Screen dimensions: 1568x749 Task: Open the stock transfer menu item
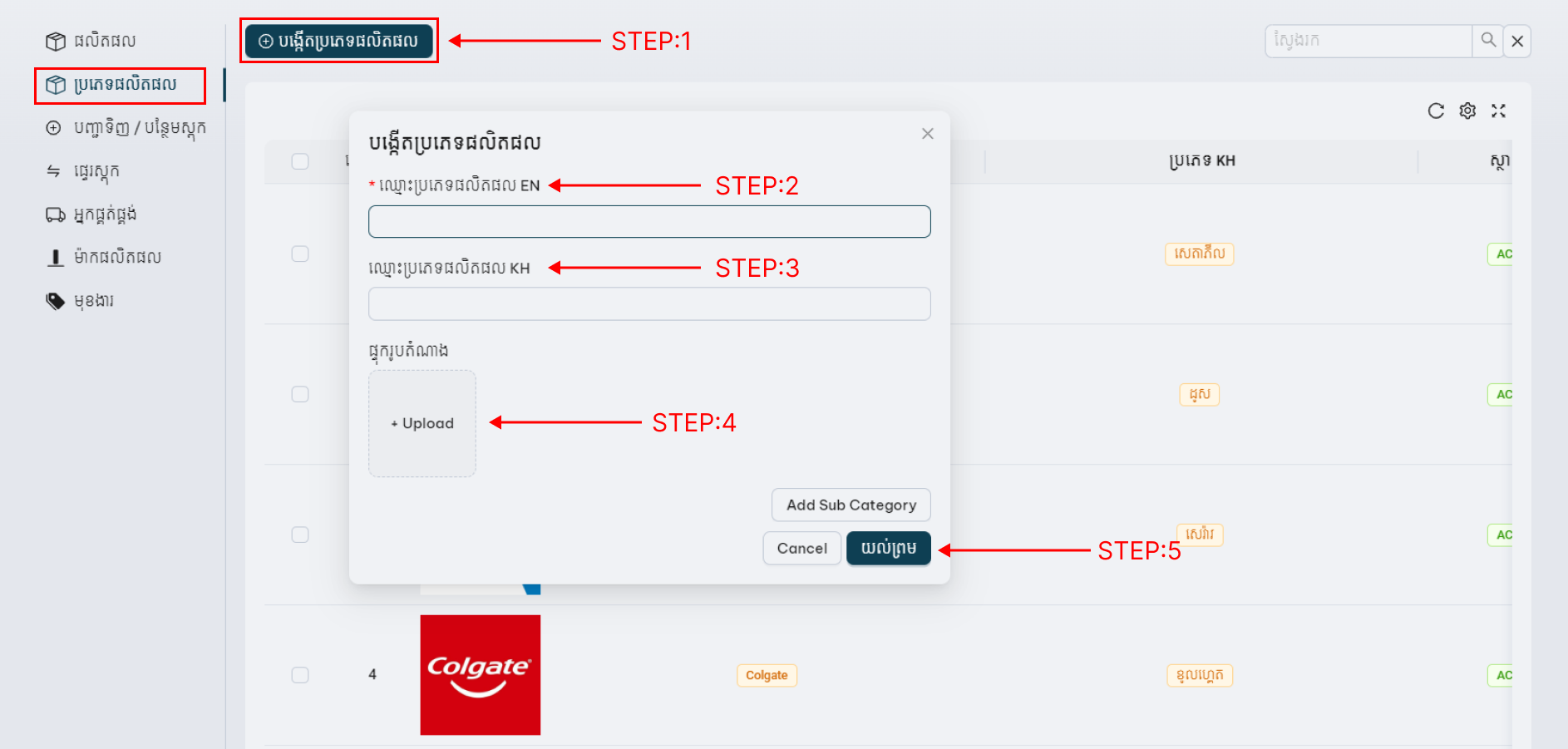(96, 171)
